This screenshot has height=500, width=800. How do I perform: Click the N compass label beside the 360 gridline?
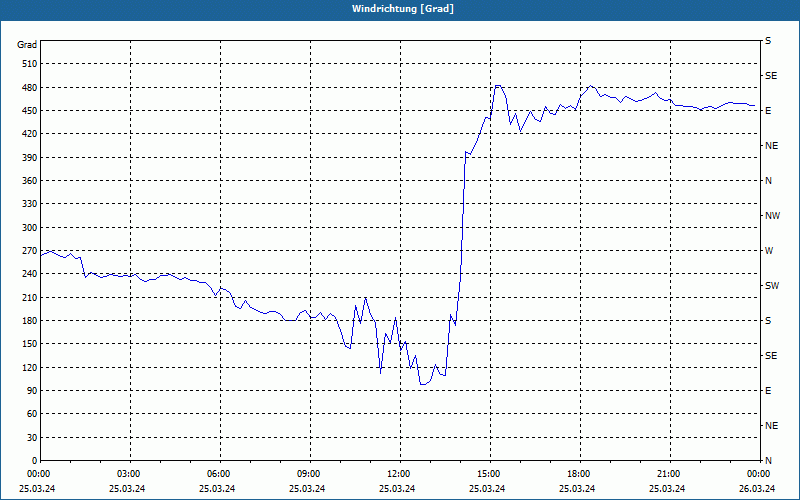pyautogui.click(x=768, y=181)
